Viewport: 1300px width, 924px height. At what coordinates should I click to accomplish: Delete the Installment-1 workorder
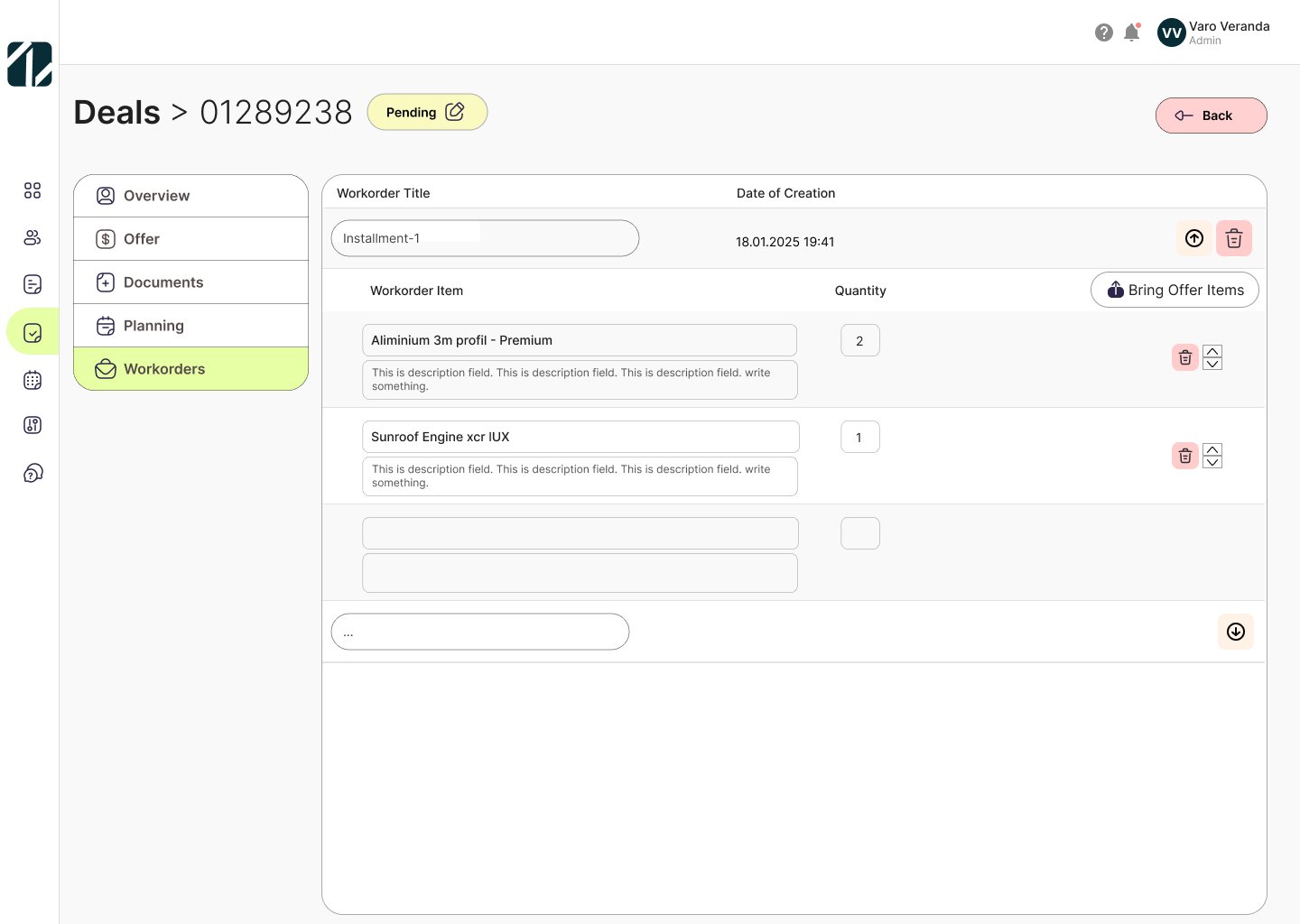tap(1233, 238)
